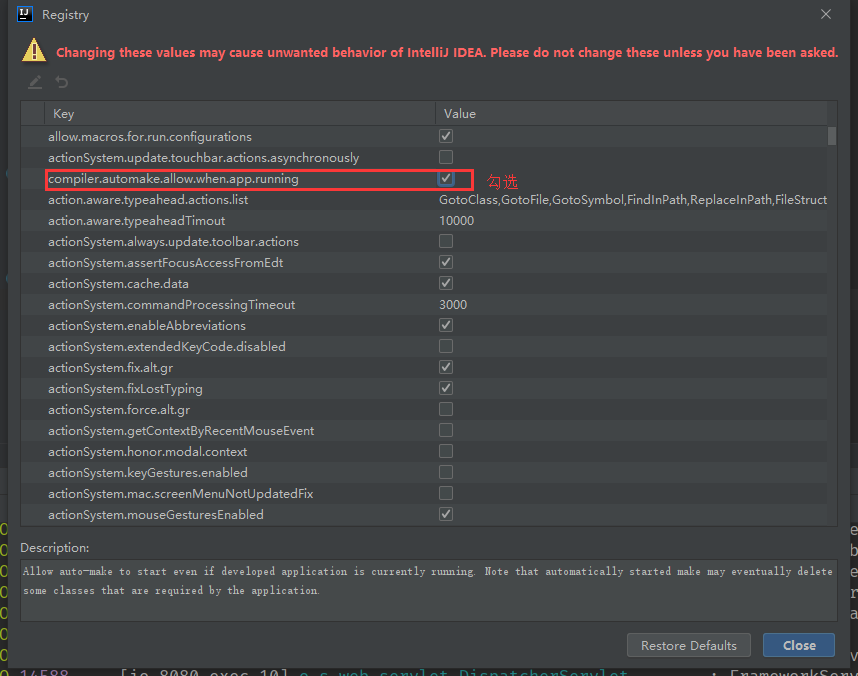
Task: Enable actionSystem.mac.screenMenuNotUpdatedFix checkbox
Action: [x=446, y=493]
